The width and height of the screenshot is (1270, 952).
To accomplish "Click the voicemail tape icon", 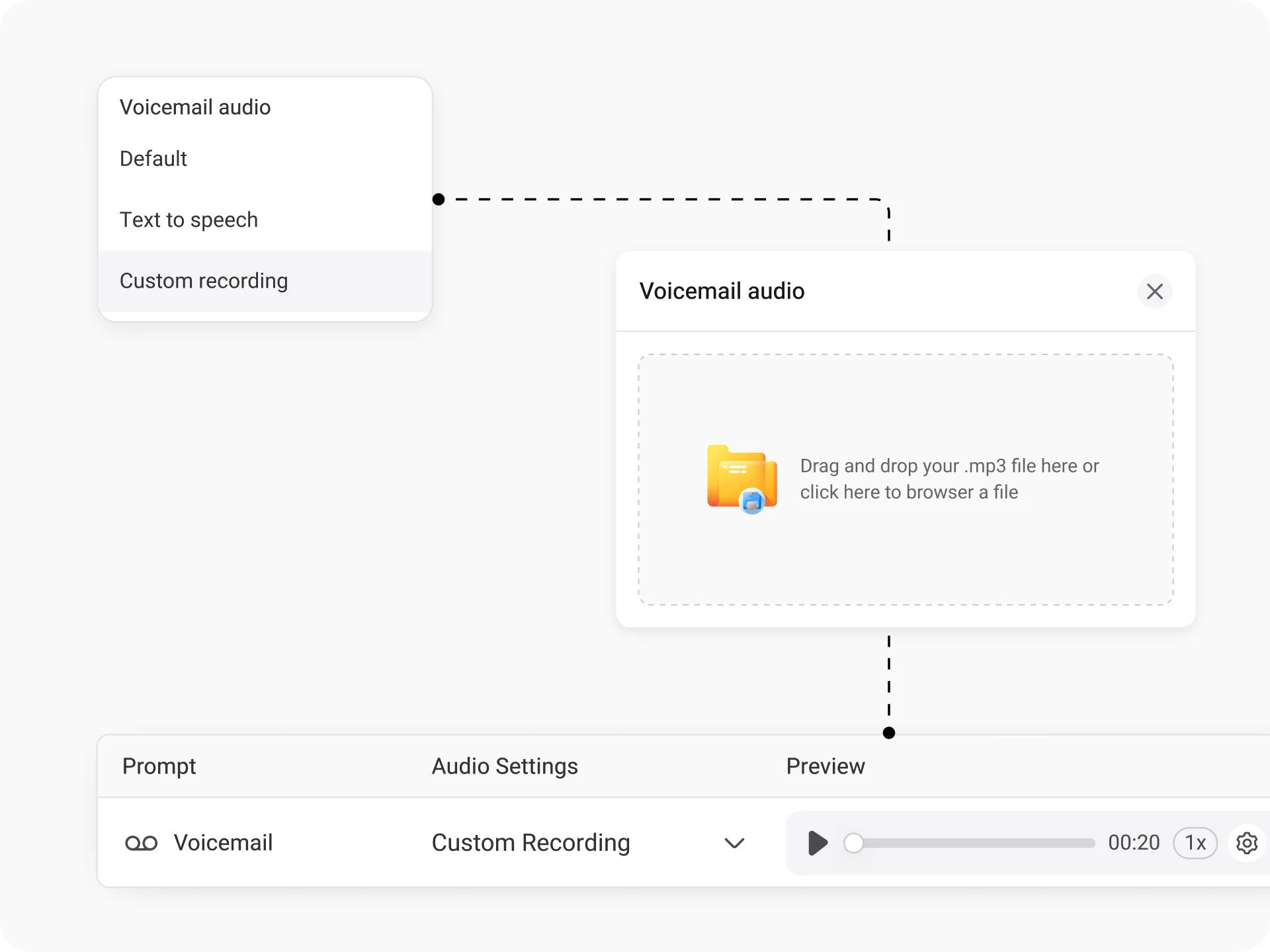I will (x=141, y=843).
